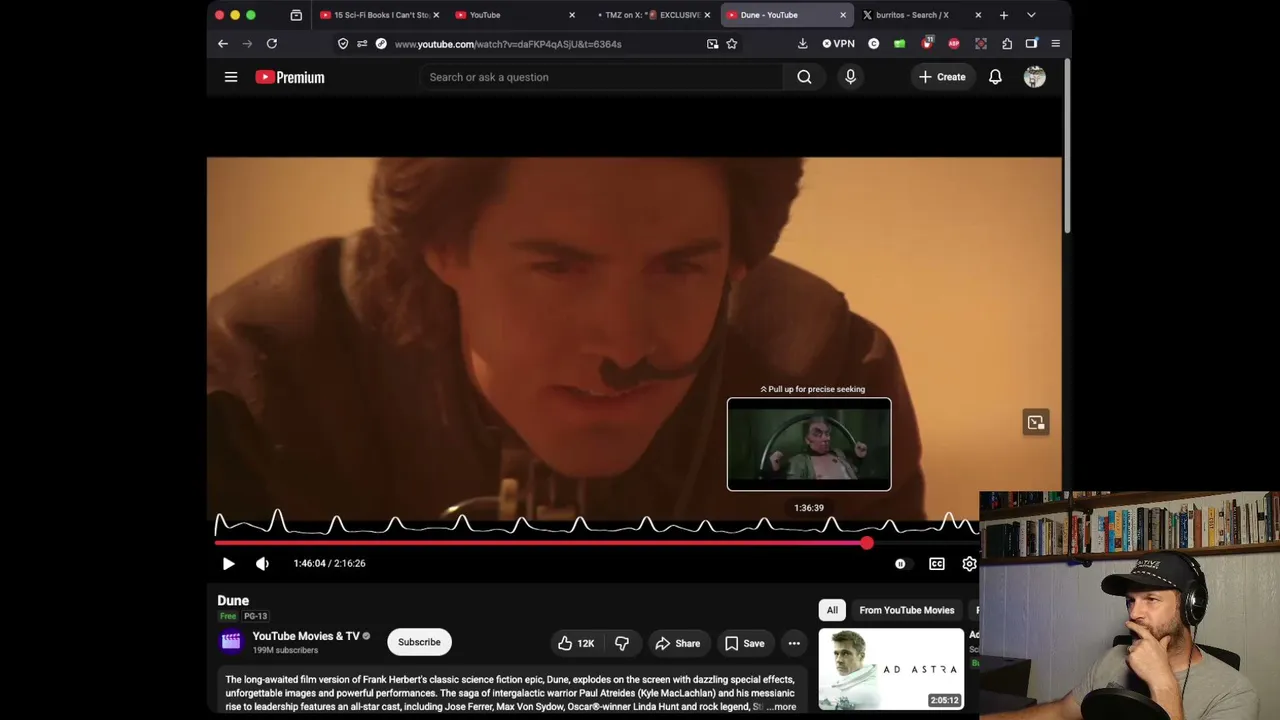Open a new browser tab

(1004, 15)
